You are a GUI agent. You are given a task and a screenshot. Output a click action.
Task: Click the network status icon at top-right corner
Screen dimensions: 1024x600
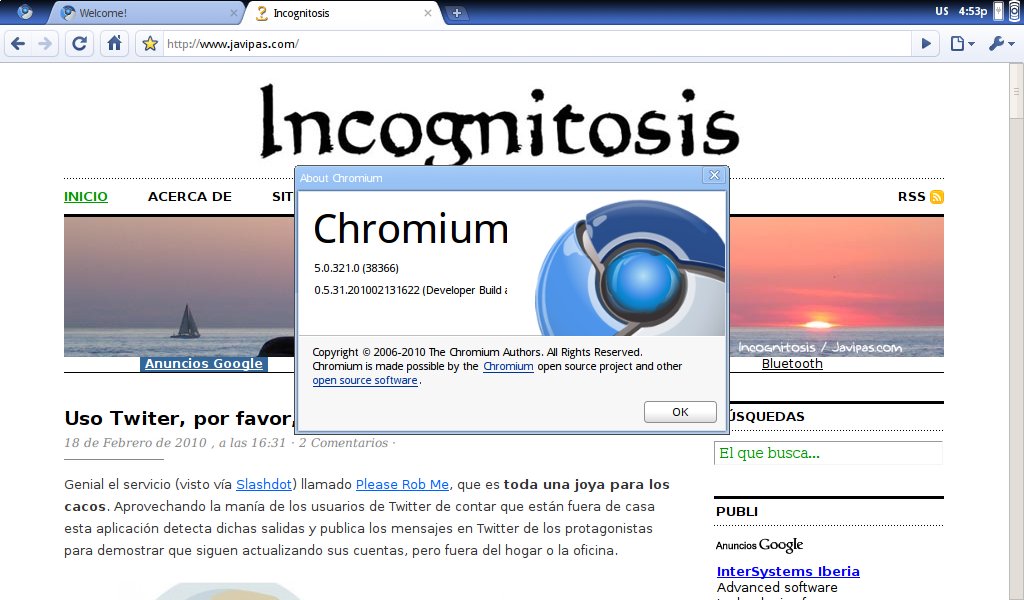(1016, 11)
